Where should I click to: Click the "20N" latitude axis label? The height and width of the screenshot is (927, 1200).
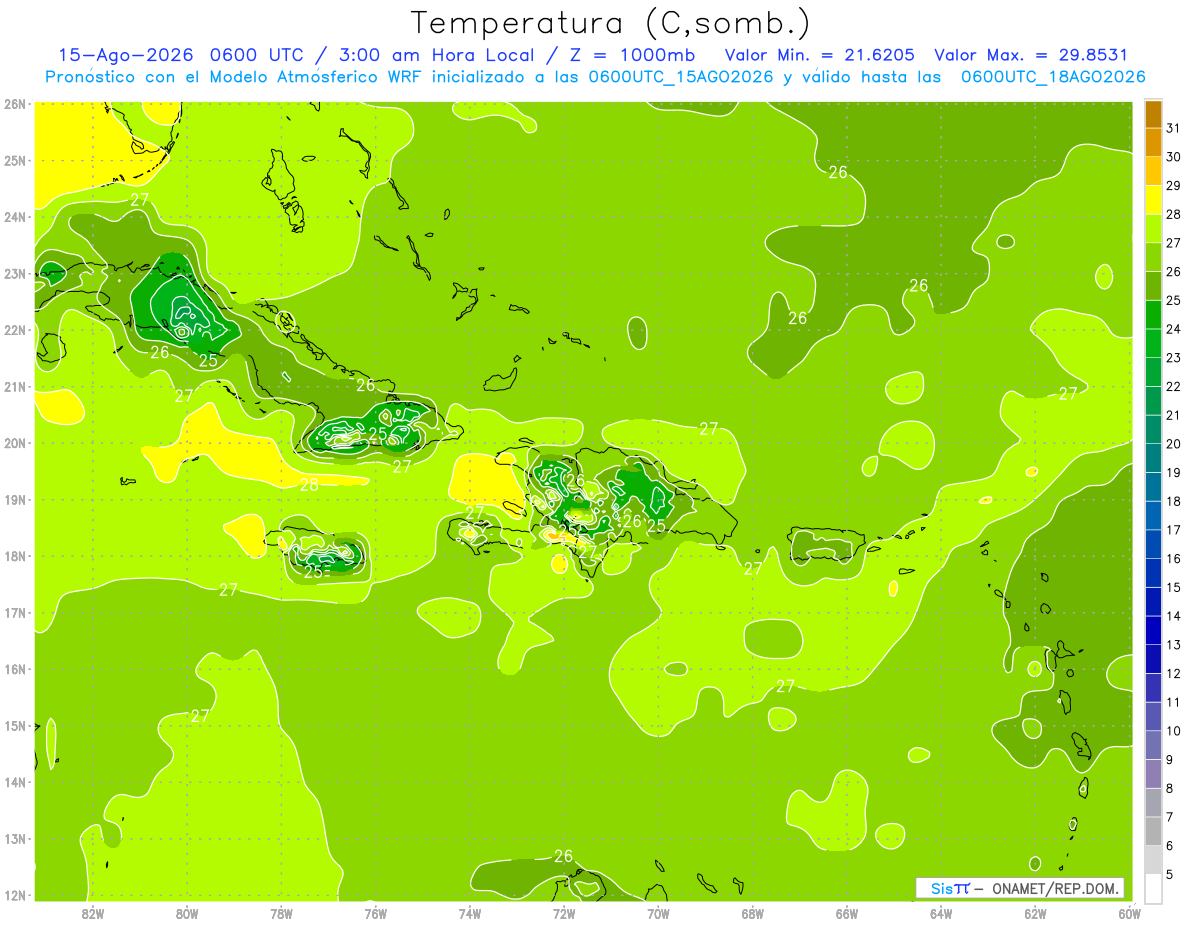pyautogui.click(x=14, y=443)
